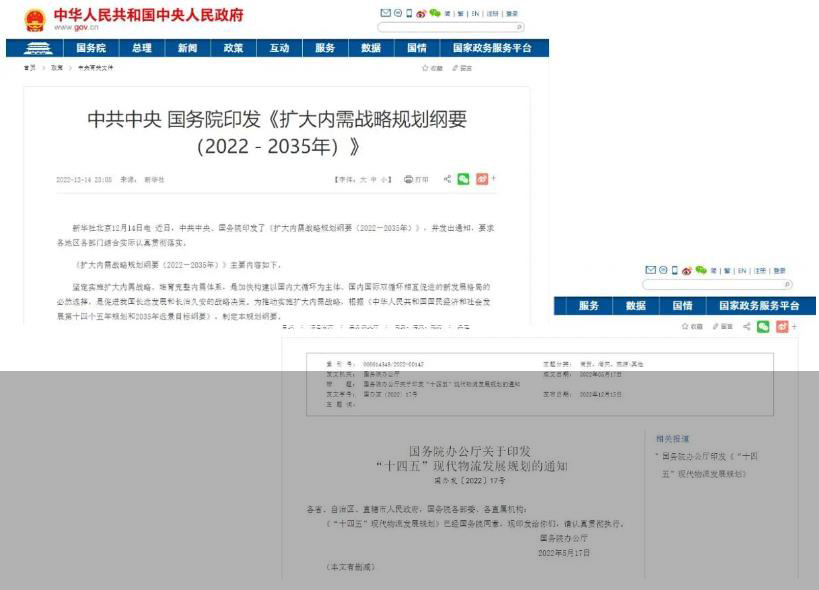Open the 互动 navigation tab

click(279, 48)
